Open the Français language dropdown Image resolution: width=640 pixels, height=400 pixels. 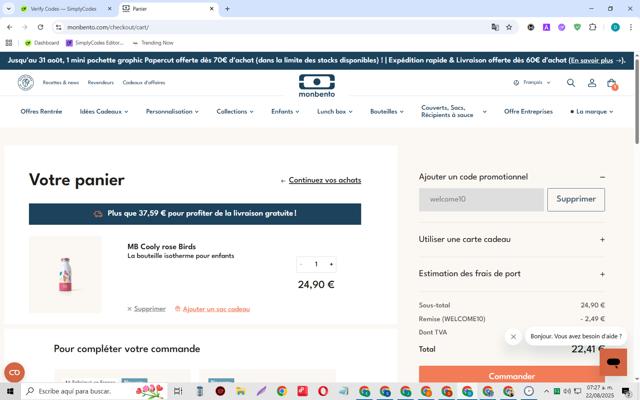tap(532, 82)
